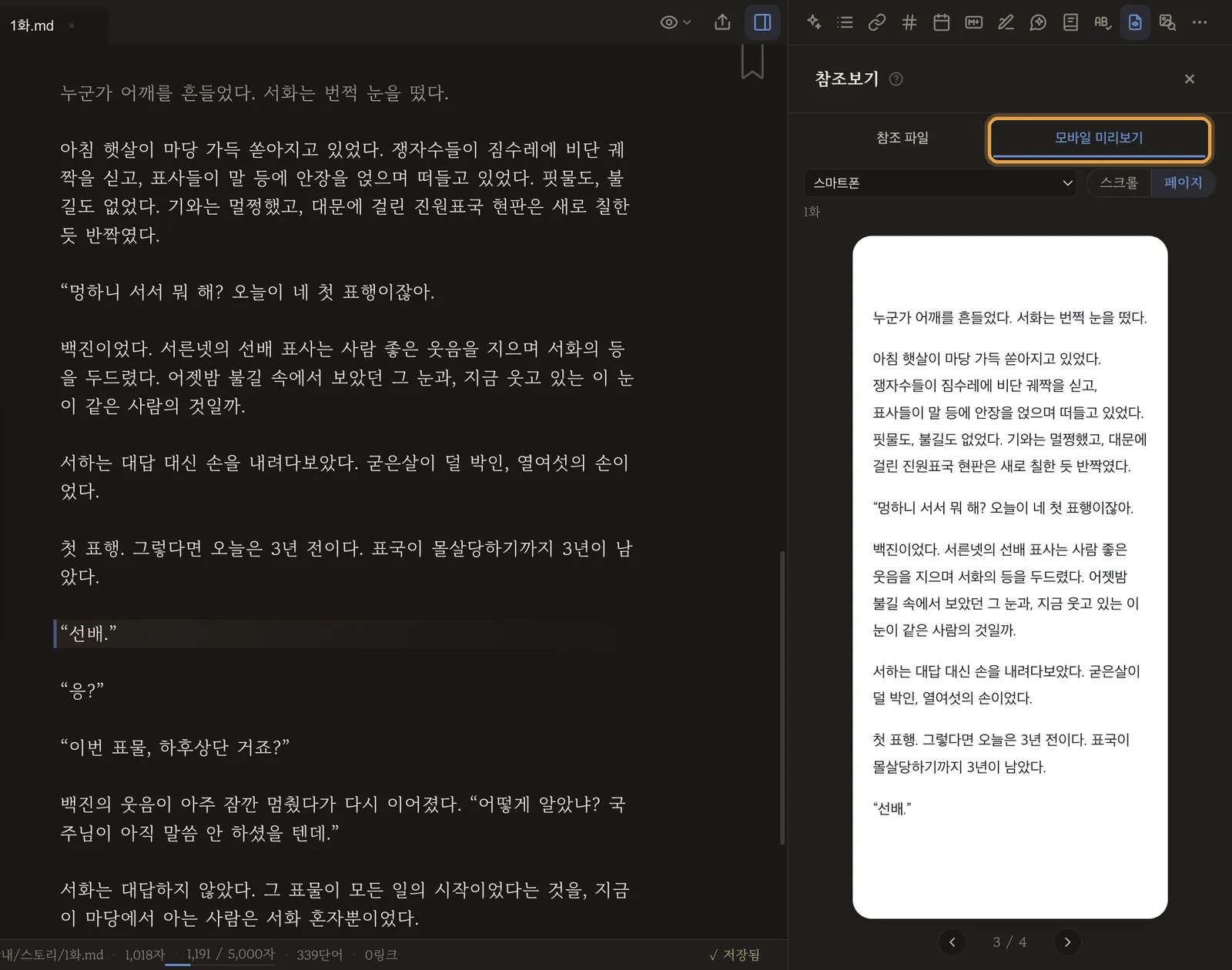Click the 참조보기 panel title
1232x970 pixels.
(x=846, y=79)
